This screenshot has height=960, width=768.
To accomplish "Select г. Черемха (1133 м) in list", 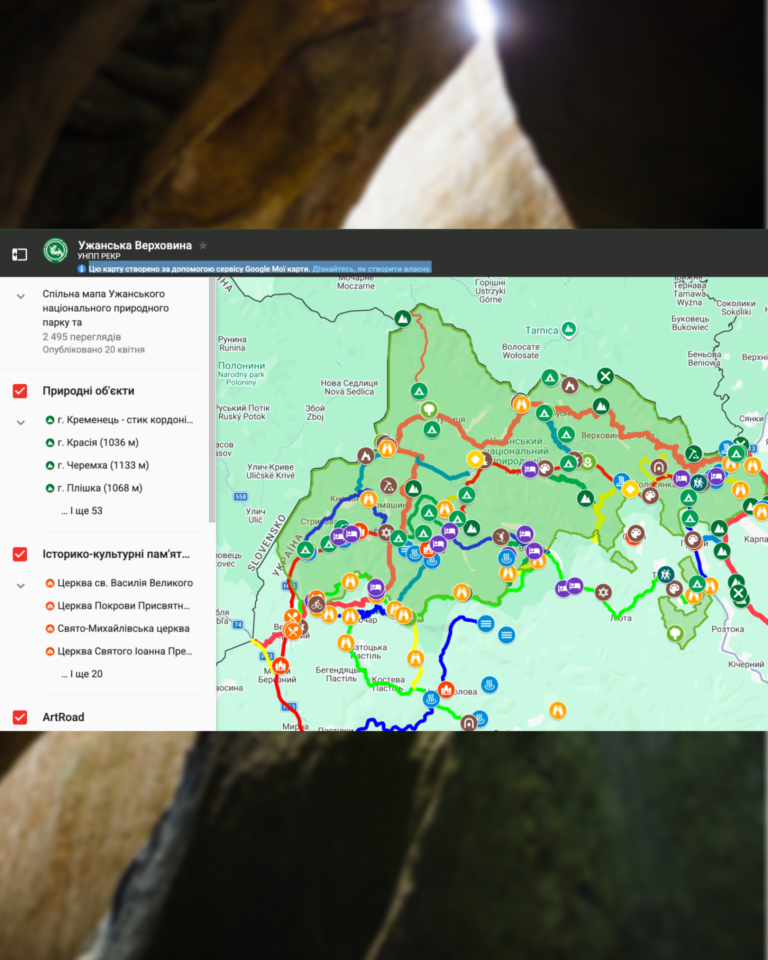I will tap(103, 465).
